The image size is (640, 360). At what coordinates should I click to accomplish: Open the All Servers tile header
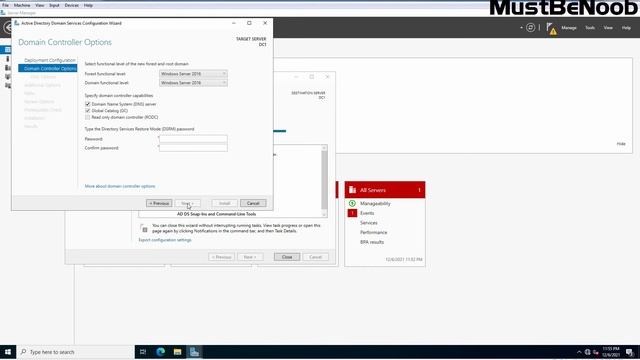385,190
